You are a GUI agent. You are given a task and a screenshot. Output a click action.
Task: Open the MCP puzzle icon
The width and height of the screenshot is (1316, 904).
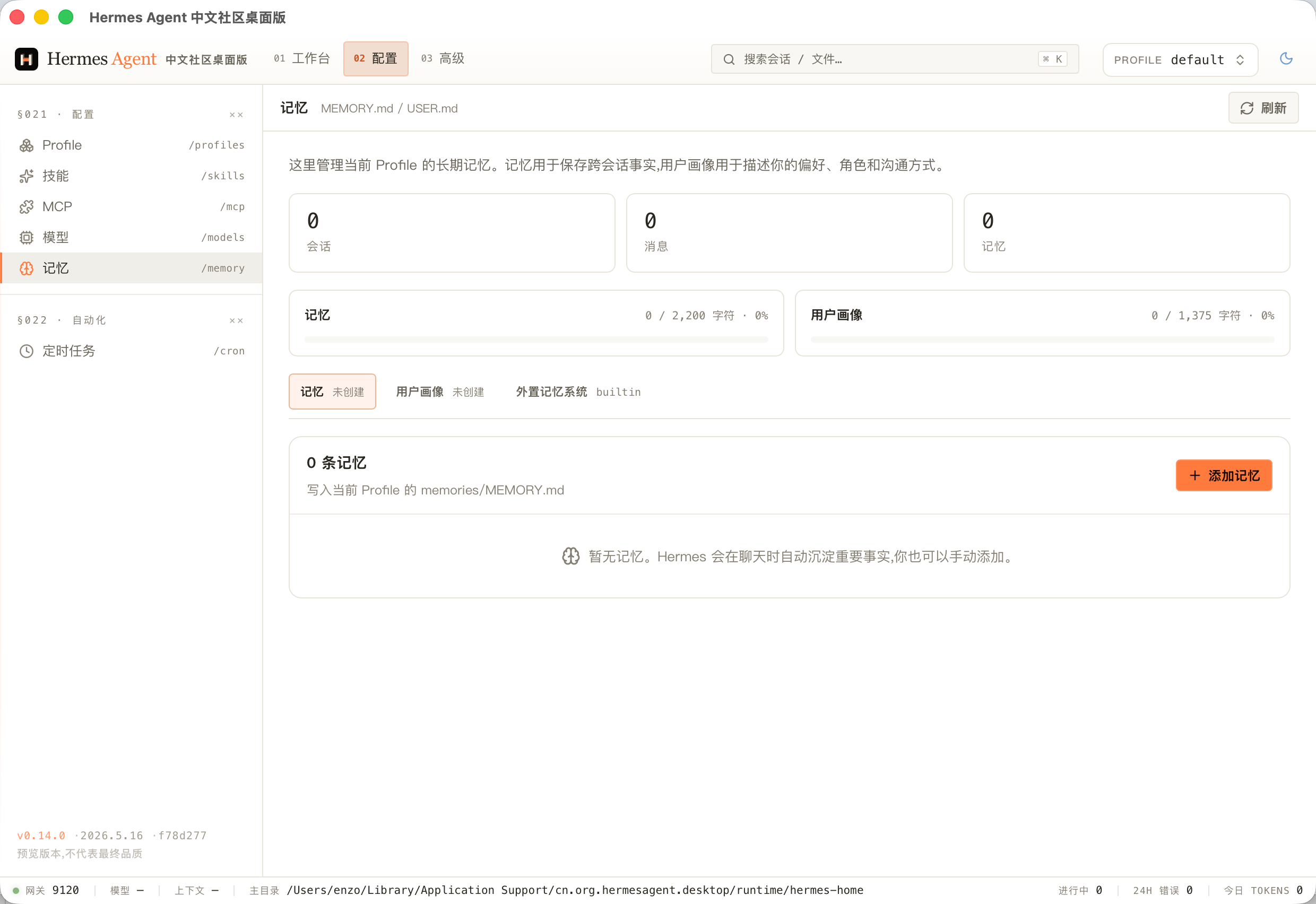[x=27, y=207]
